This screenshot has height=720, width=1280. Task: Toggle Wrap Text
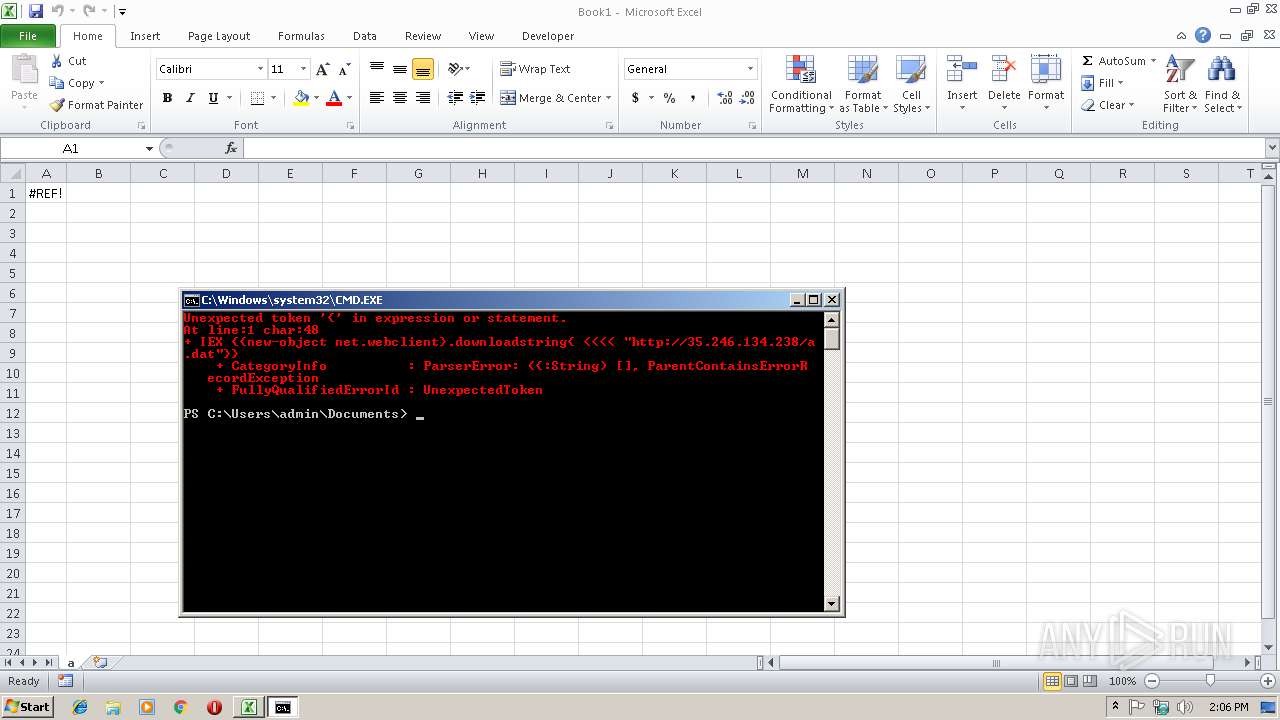point(536,69)
